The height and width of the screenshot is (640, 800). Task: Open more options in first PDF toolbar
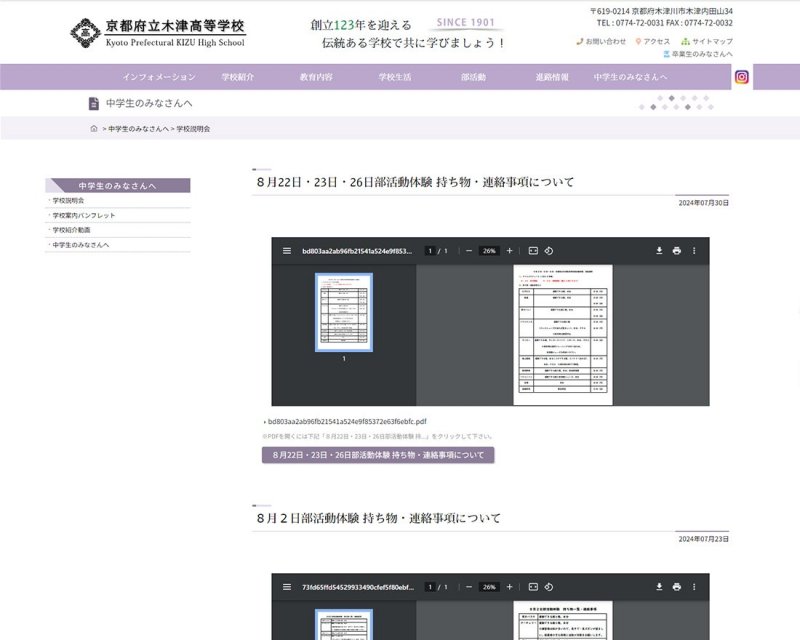[694, 251]
